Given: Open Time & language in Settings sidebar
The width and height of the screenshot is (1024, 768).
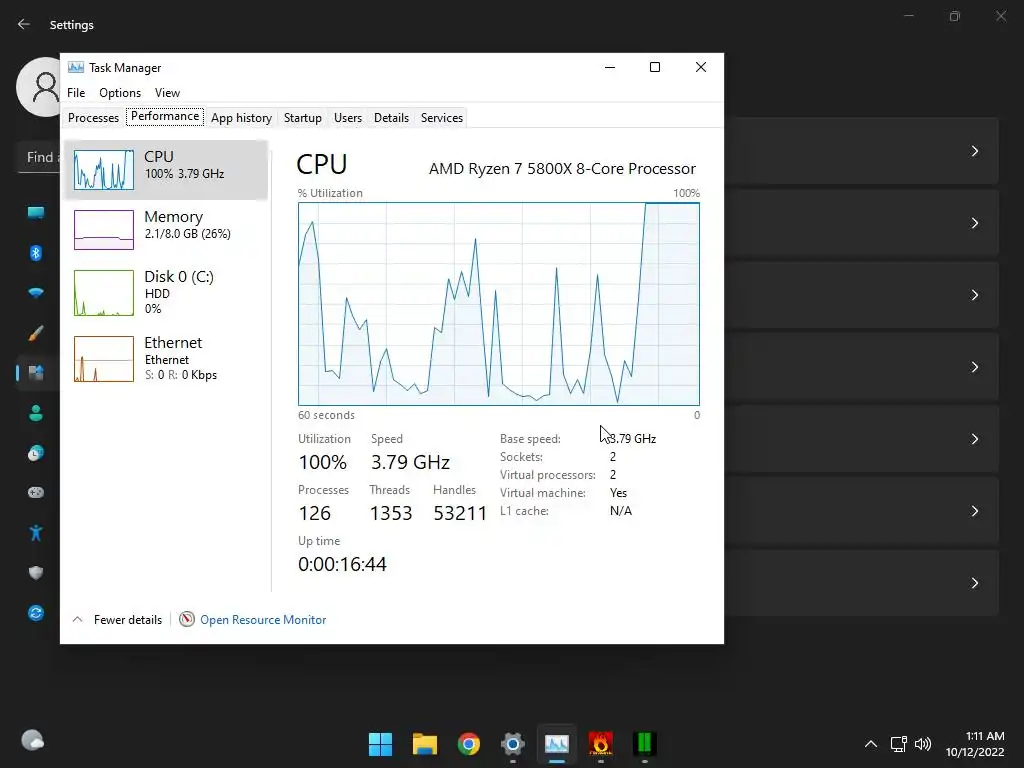Looking at the screenshot, I should coord(36,453).
